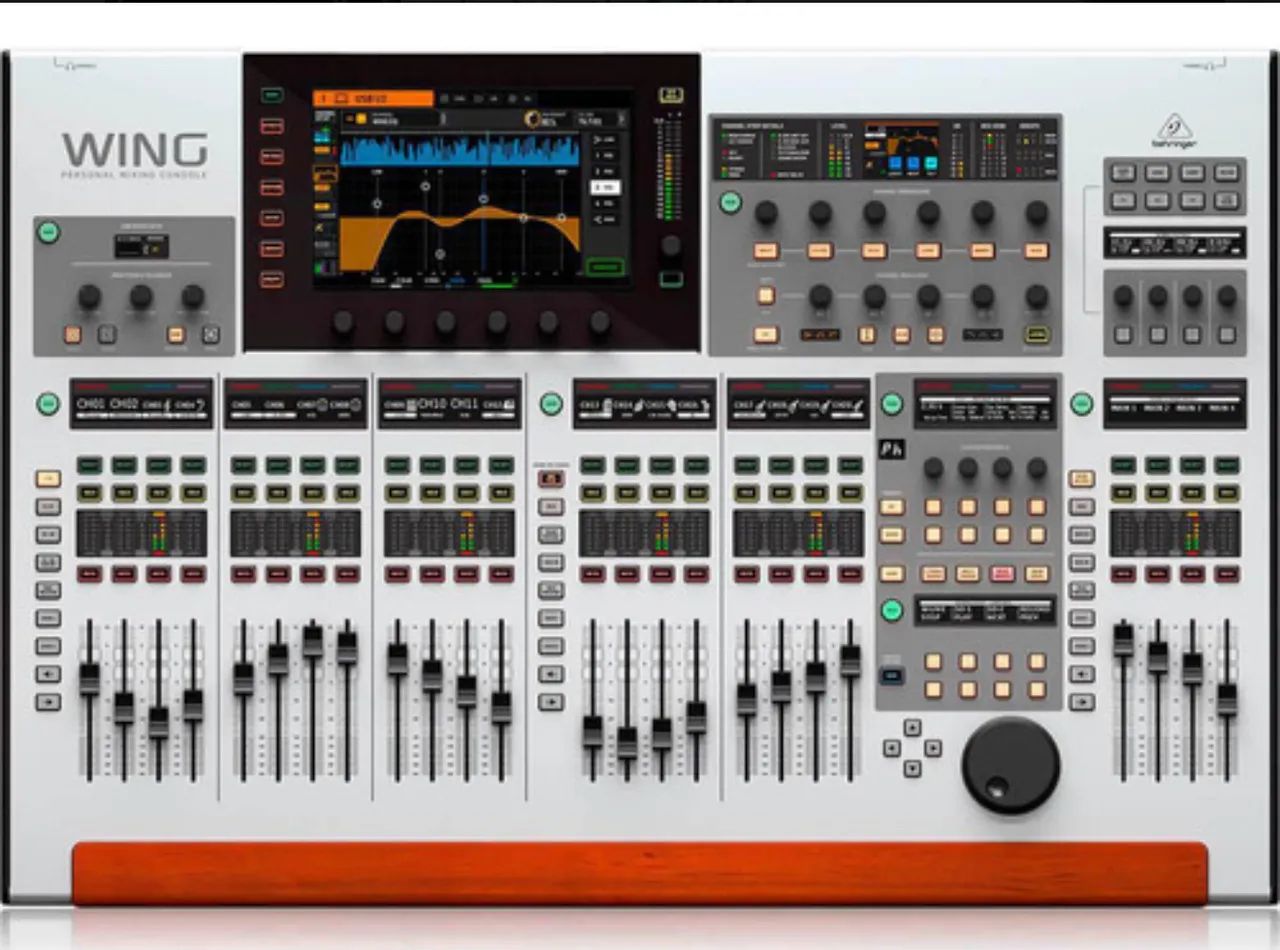This screenshot has height=950, width=1280.
Task: Click the left-arrow layer button in the leftmost button column
Action: 48,674
